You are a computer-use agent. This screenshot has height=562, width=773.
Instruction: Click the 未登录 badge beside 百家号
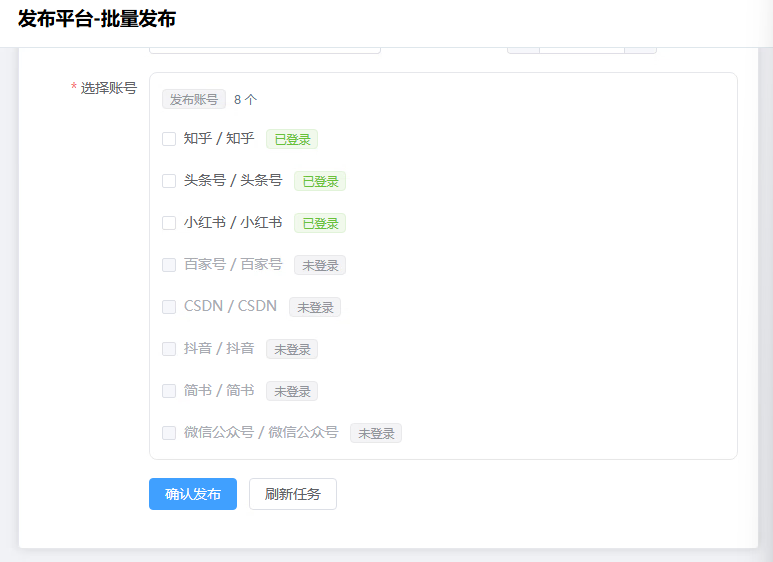(x=320, y=265)
